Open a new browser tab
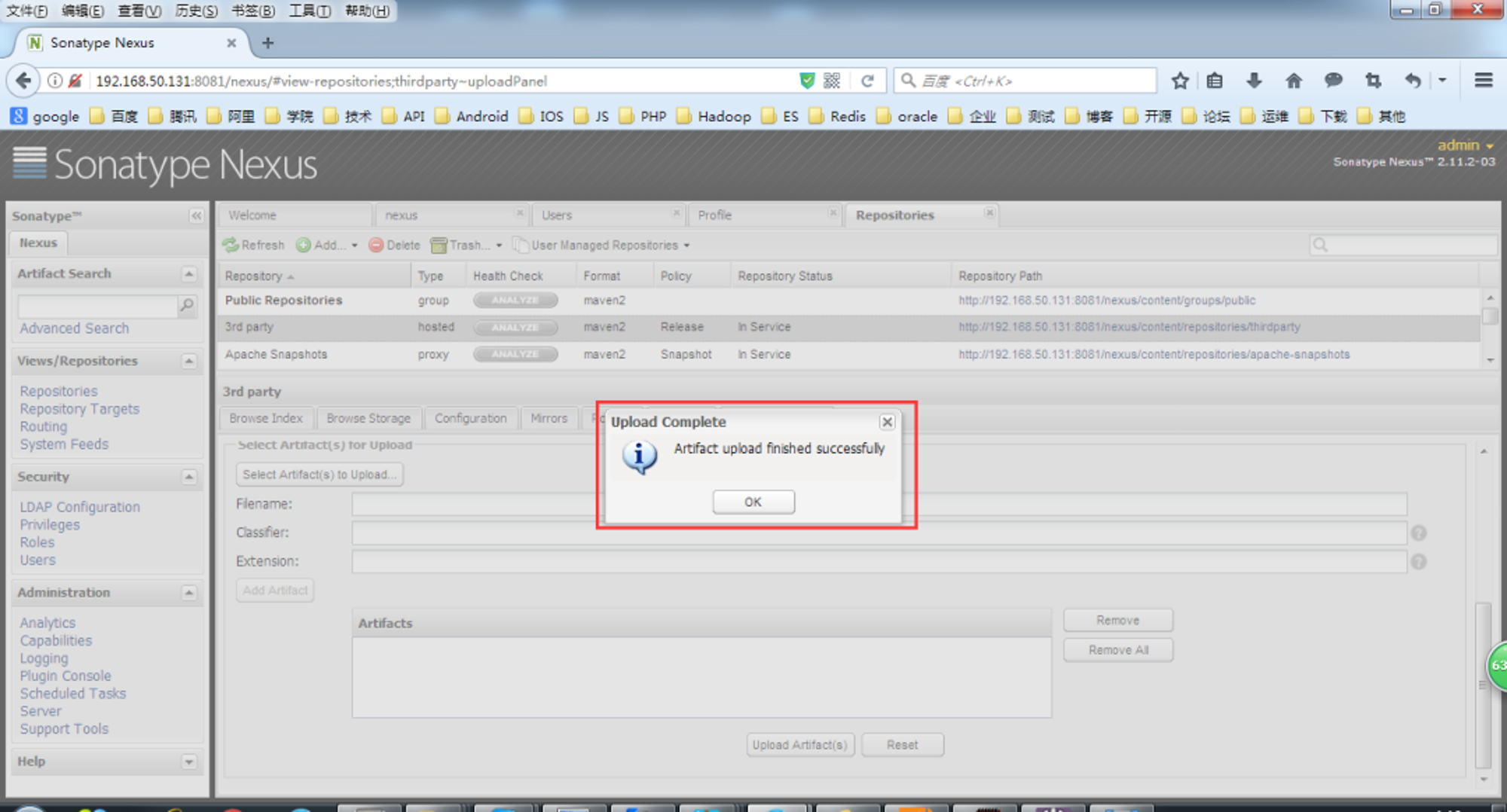This screenshot has width=1507, height=812. pos(267,43)
